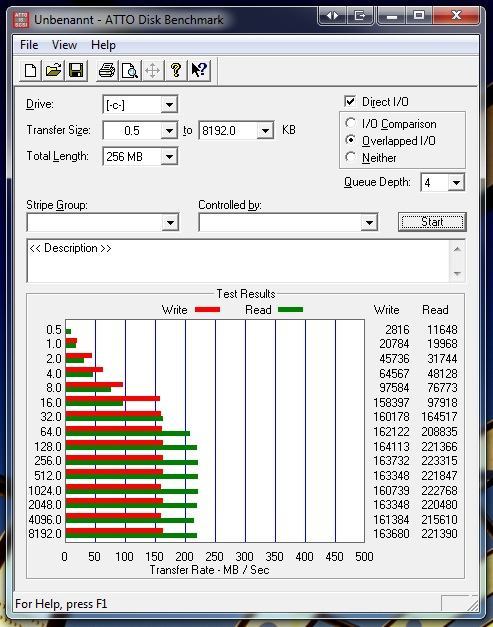Close the ATTO Disk Benchmark window
This screenshot has width=493, height=627.
click(456, 16)
